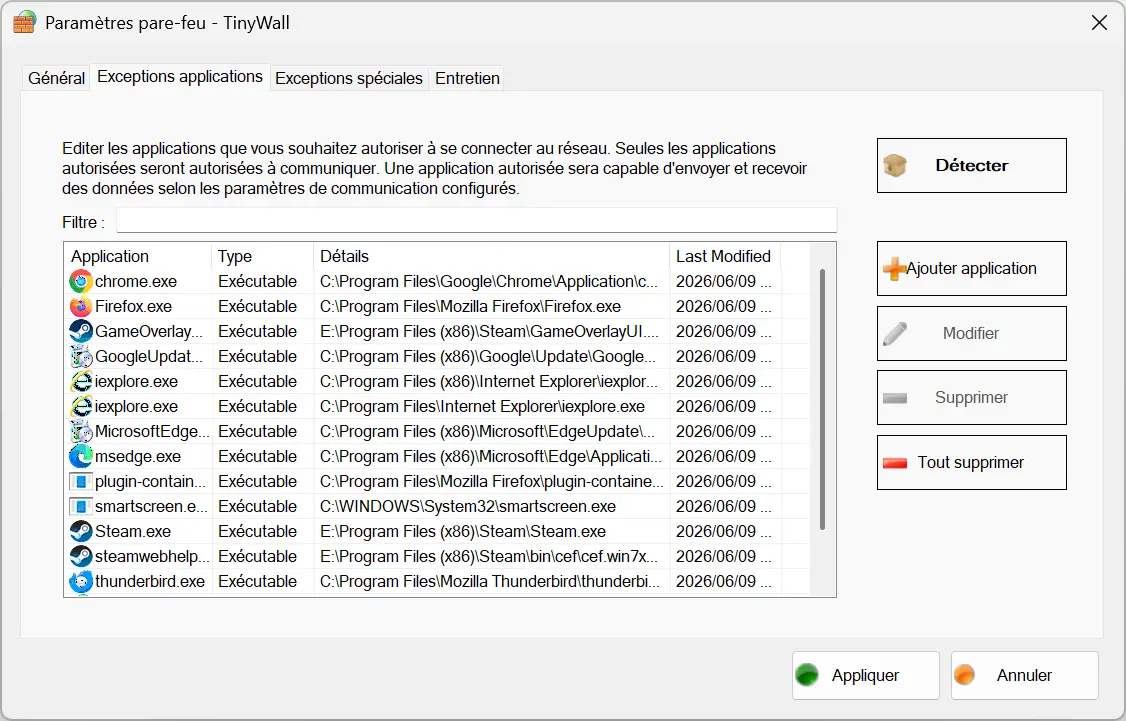The image size is (1126, 721).
Task: Select the Firefox.exe row name
Action: 134,307
